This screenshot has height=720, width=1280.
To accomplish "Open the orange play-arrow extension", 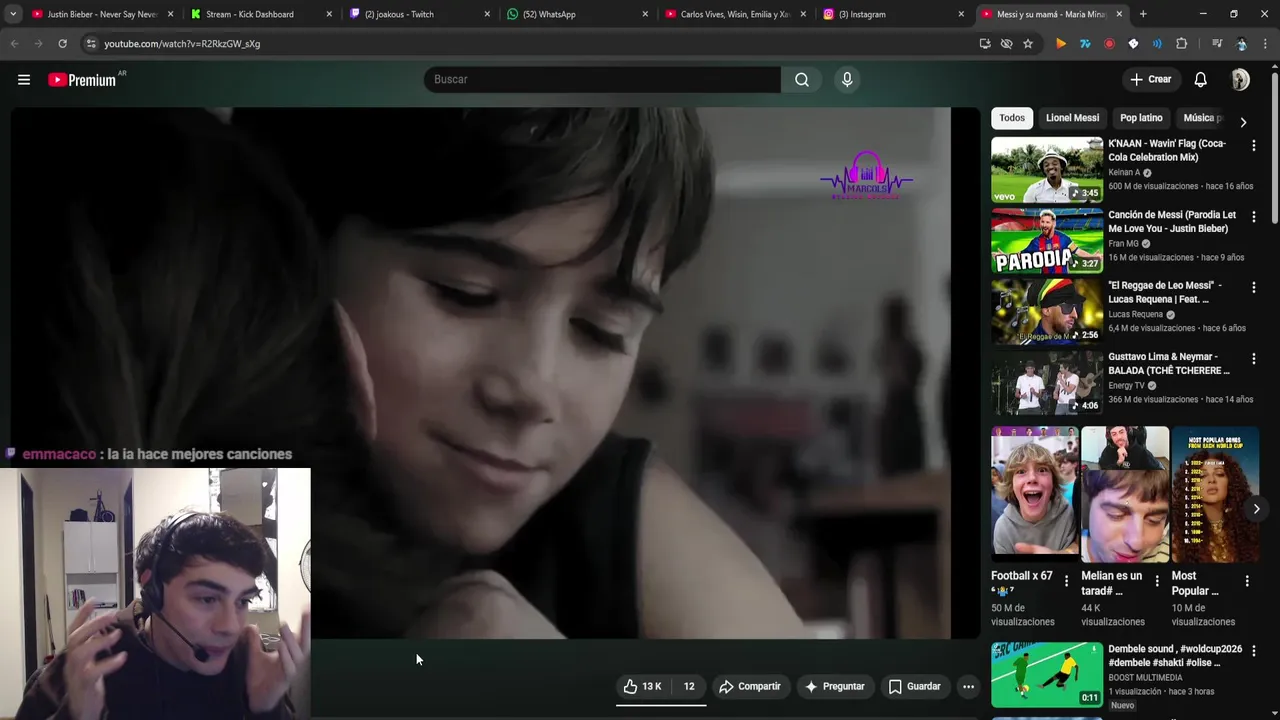I will (1061, 44).
